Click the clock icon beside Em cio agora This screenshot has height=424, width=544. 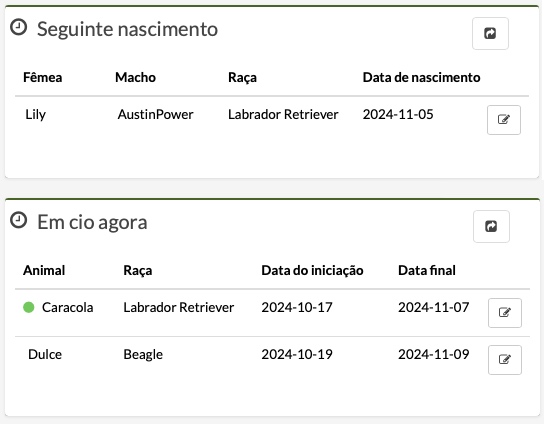click(x=18, y=220)
